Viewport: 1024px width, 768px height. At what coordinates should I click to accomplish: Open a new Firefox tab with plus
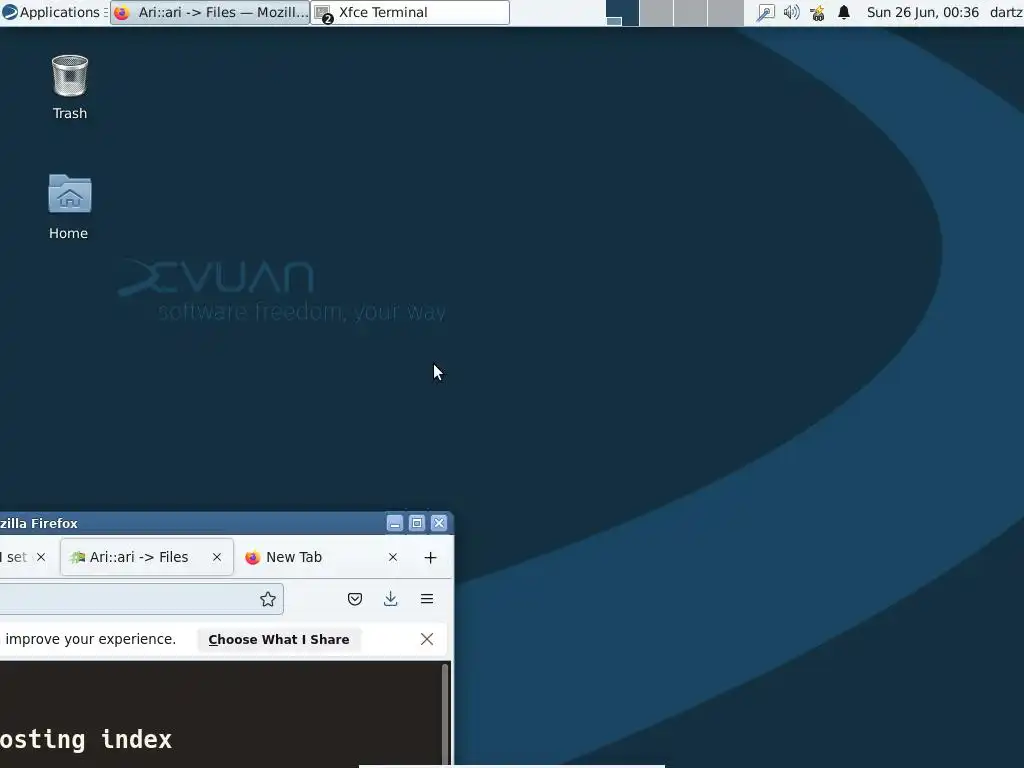pyautogui.click(x=430, y=558)
